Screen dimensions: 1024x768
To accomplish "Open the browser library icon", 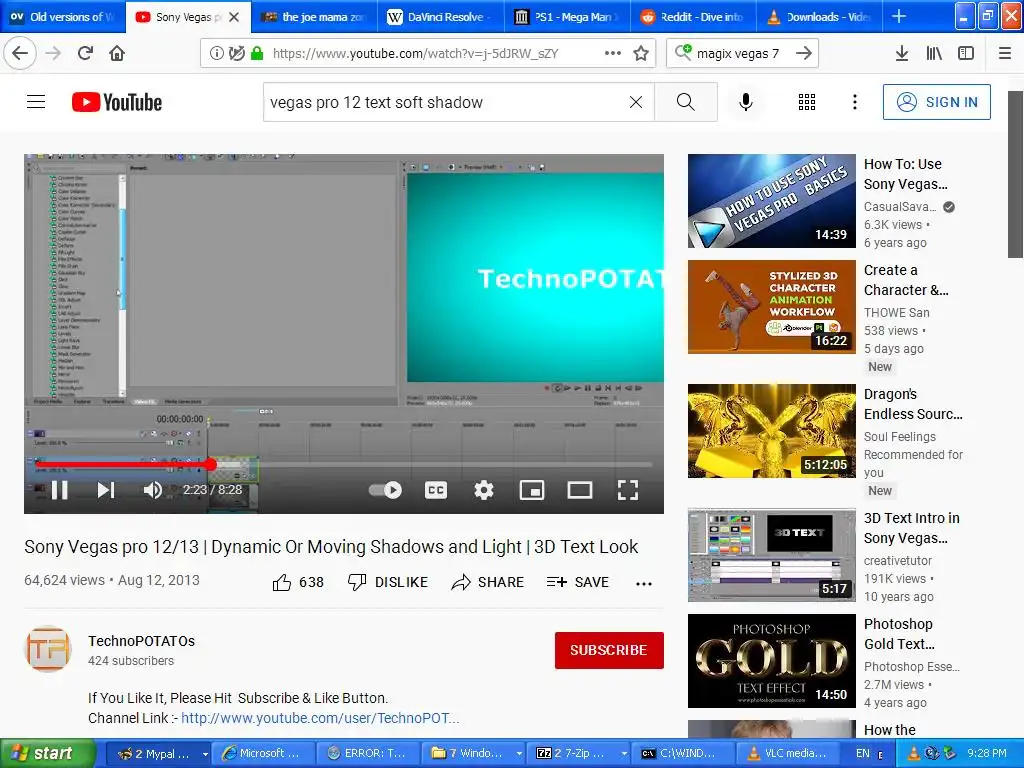I will (x=934, y=53).
